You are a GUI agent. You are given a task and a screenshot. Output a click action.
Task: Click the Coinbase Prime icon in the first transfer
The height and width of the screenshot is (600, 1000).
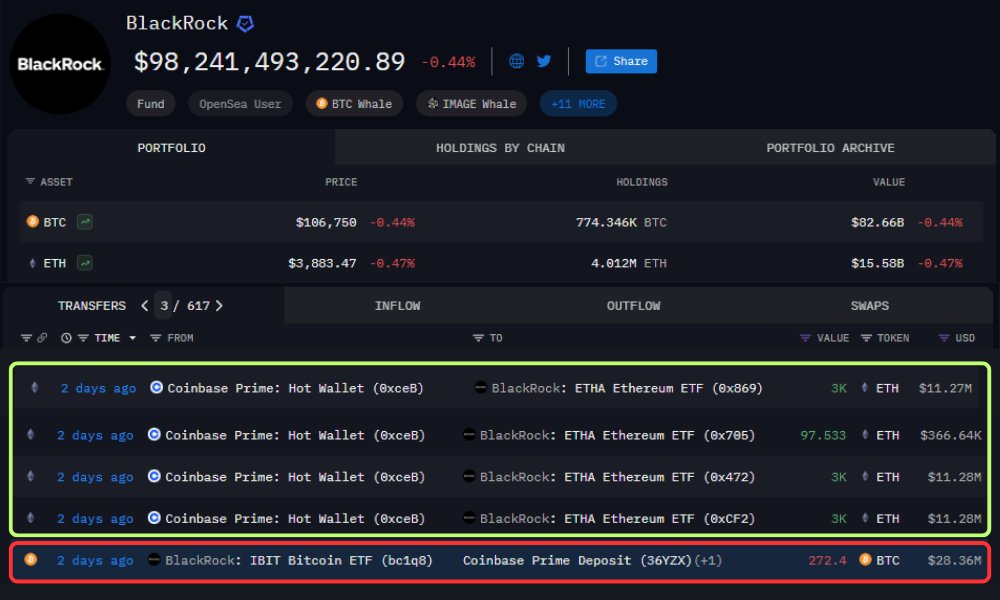pos(158,388)
